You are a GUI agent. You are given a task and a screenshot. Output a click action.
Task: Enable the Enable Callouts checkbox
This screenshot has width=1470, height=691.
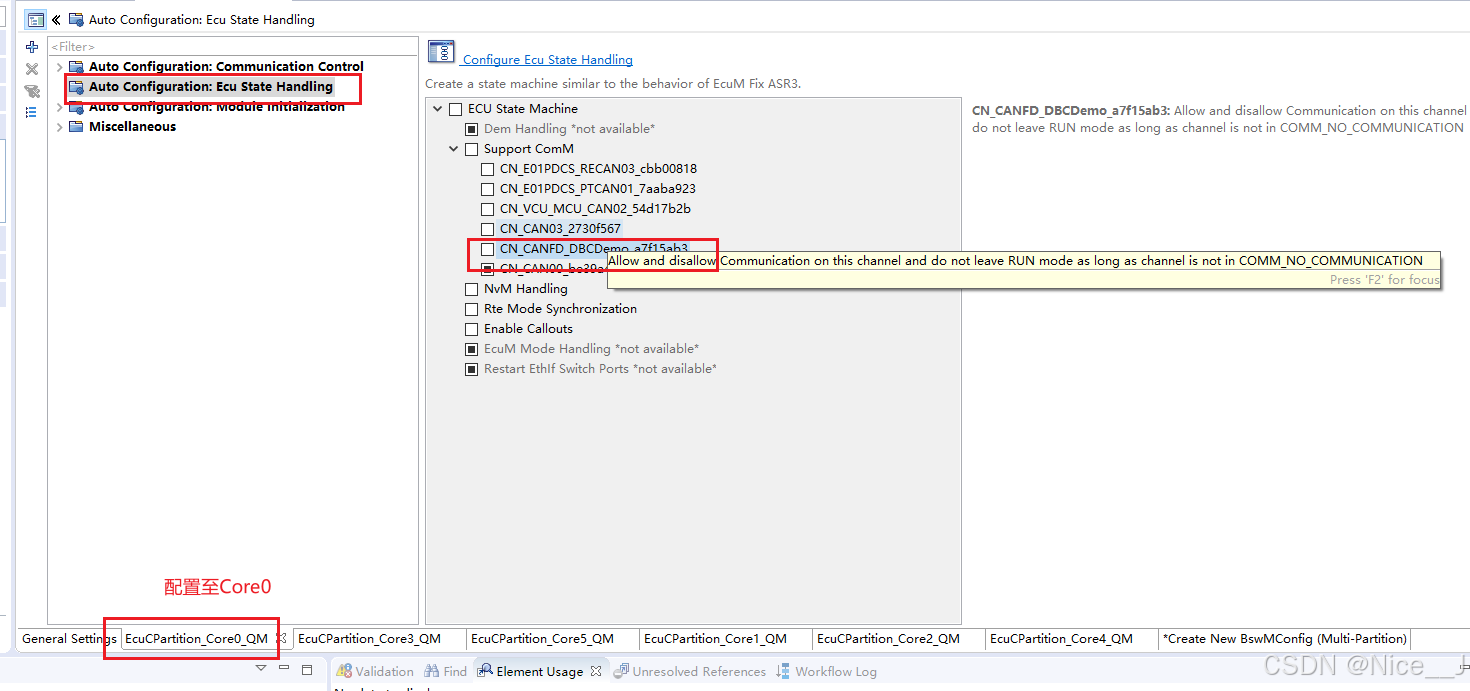471,329
